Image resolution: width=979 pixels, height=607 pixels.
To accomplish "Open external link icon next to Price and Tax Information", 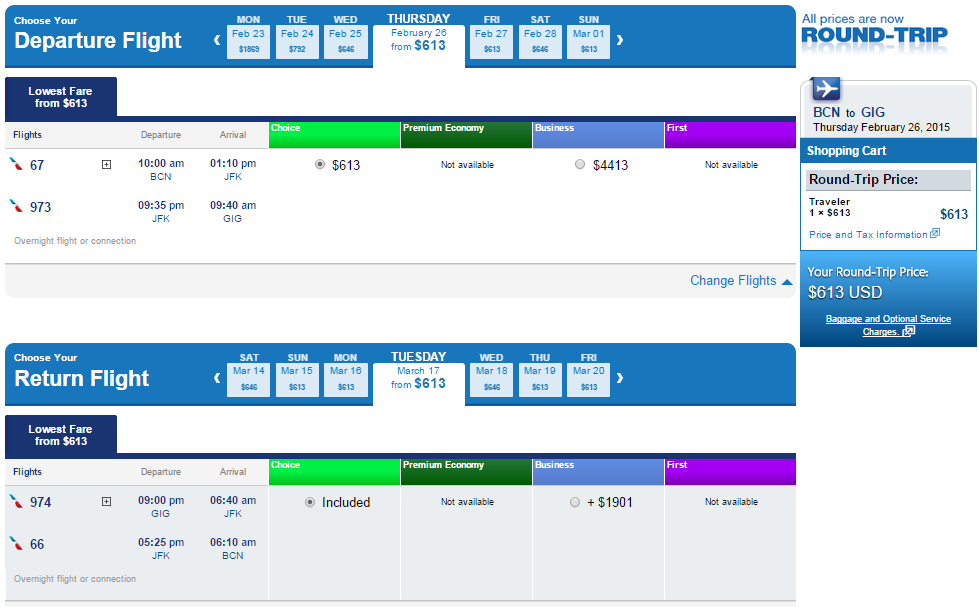I will tap(935, 234).
